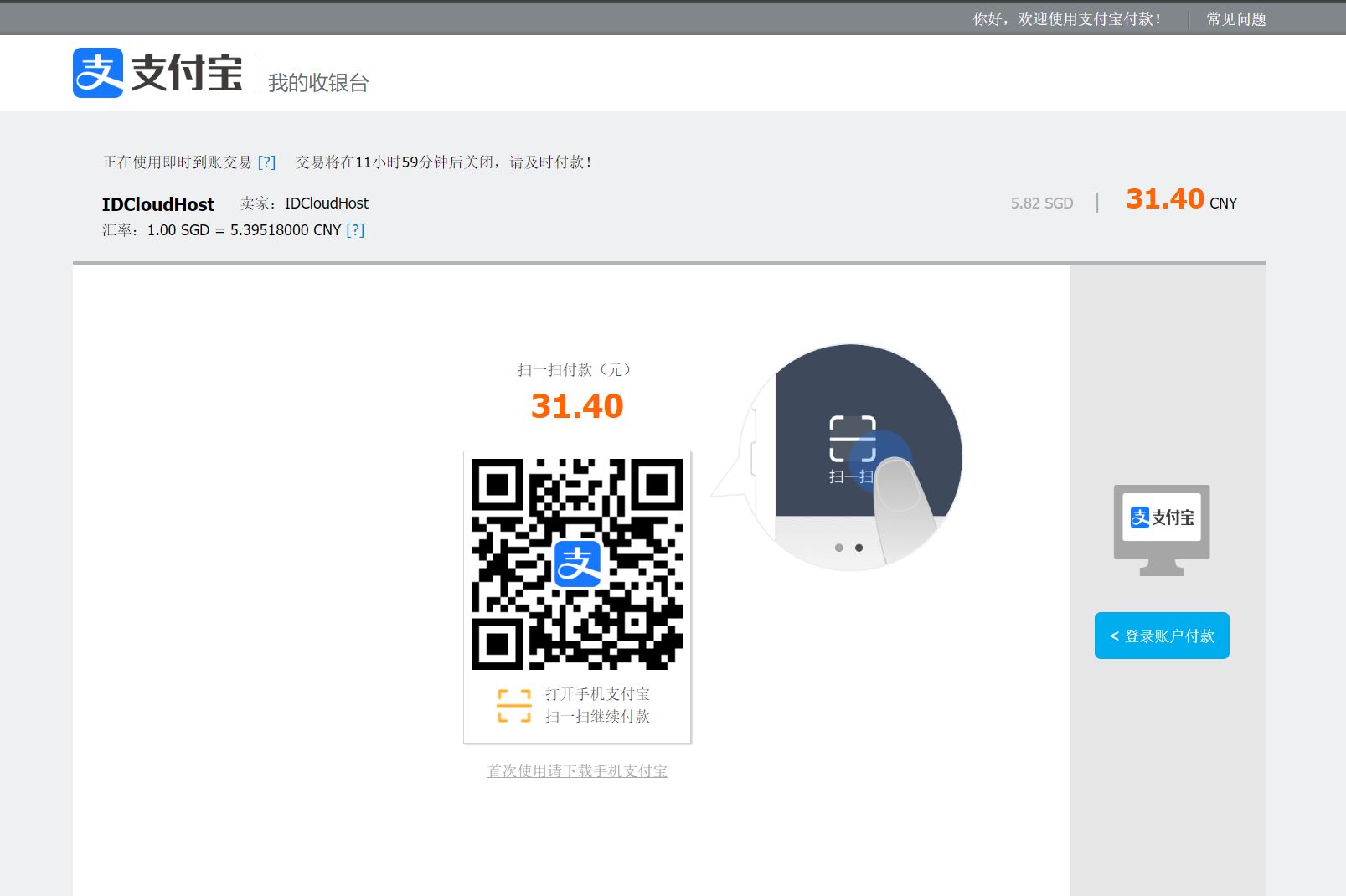Click the desktop monitor Alipay icon in the sidebar
1346x896 pixels.
1161,529
